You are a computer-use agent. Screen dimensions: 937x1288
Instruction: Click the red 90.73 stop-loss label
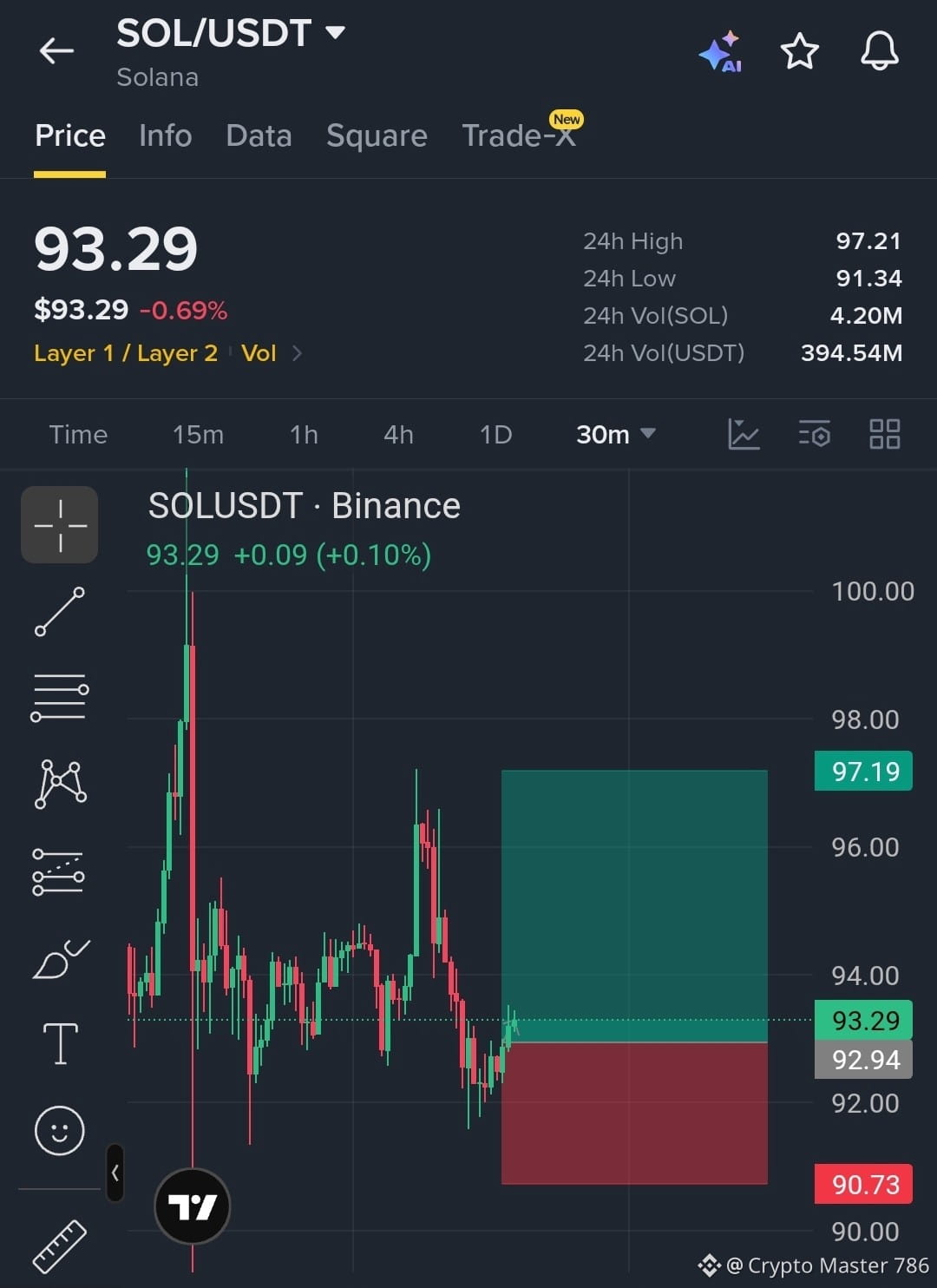tap(863, 1184)
